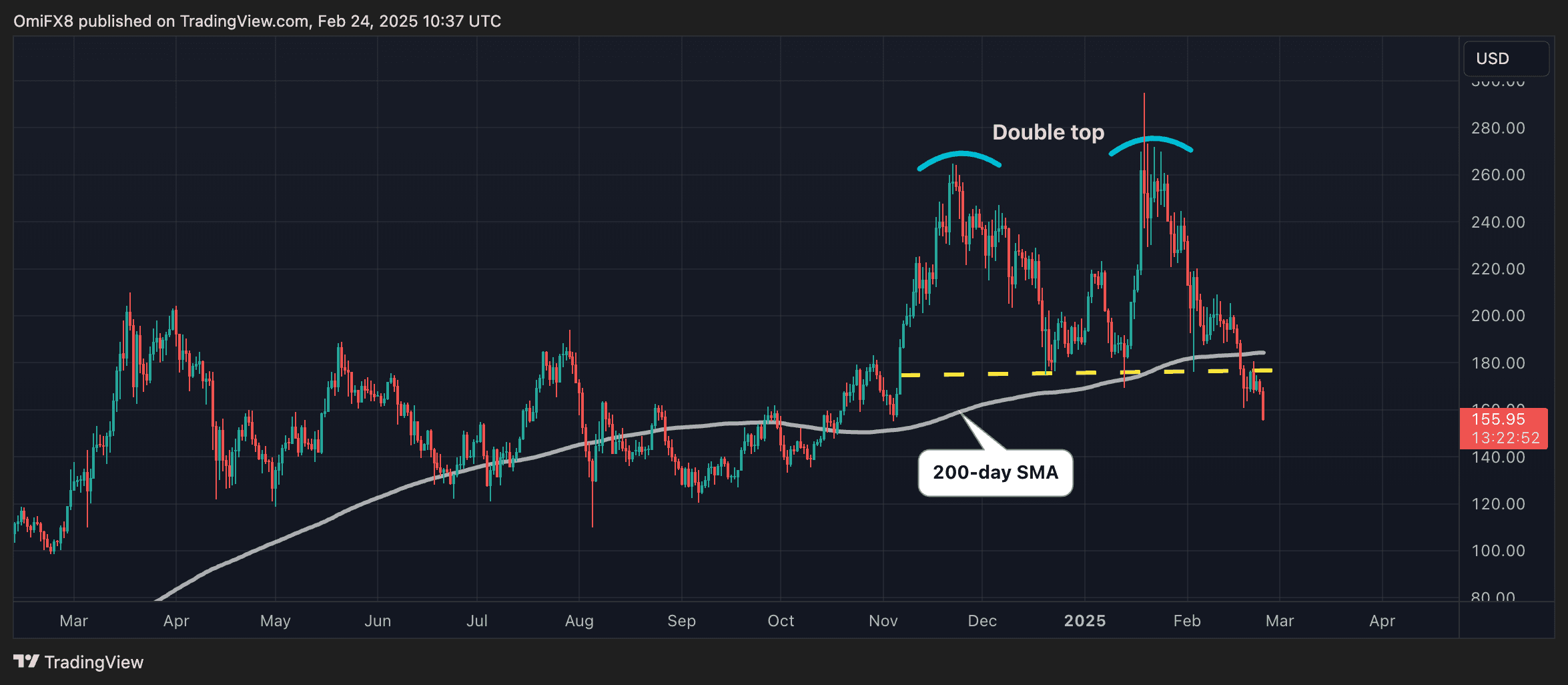
Task: Click the 2025 year label on time axis
Action: coord(1084,621)
